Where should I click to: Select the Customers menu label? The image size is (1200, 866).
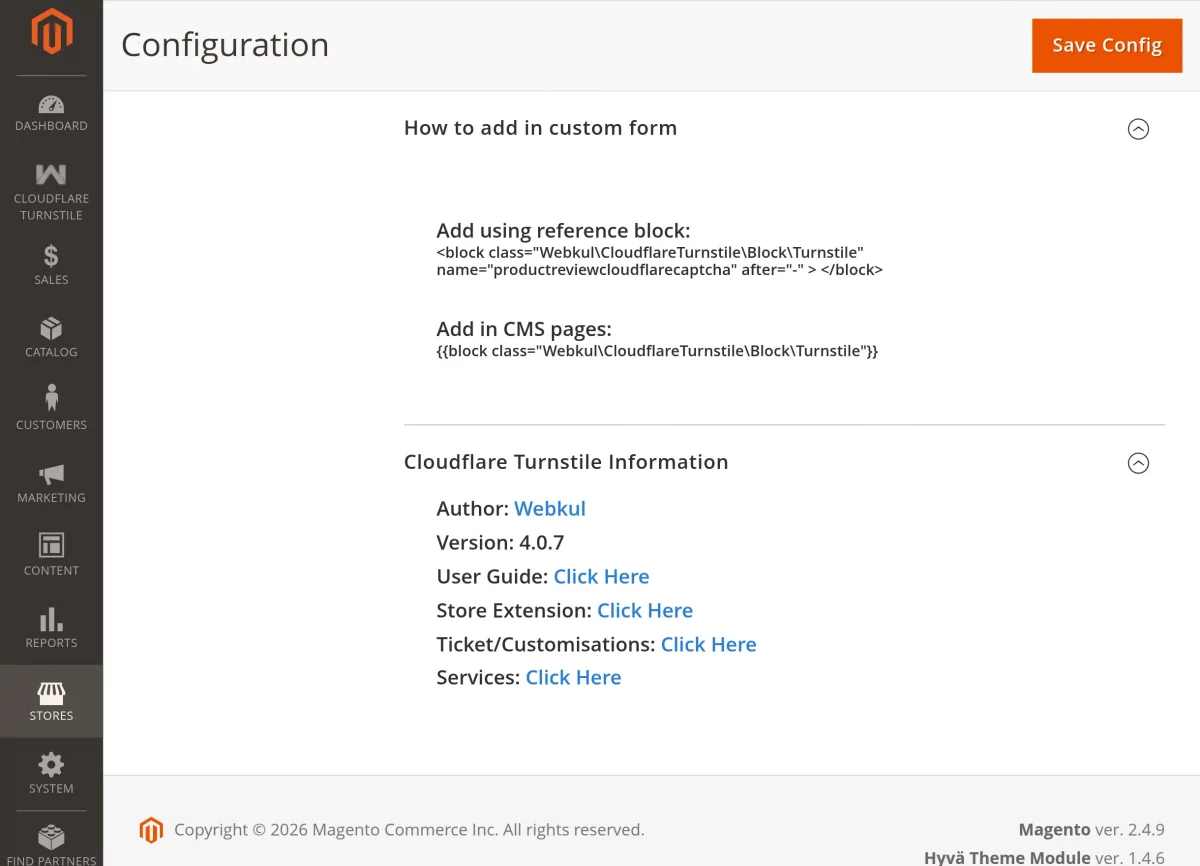(51, 425)
